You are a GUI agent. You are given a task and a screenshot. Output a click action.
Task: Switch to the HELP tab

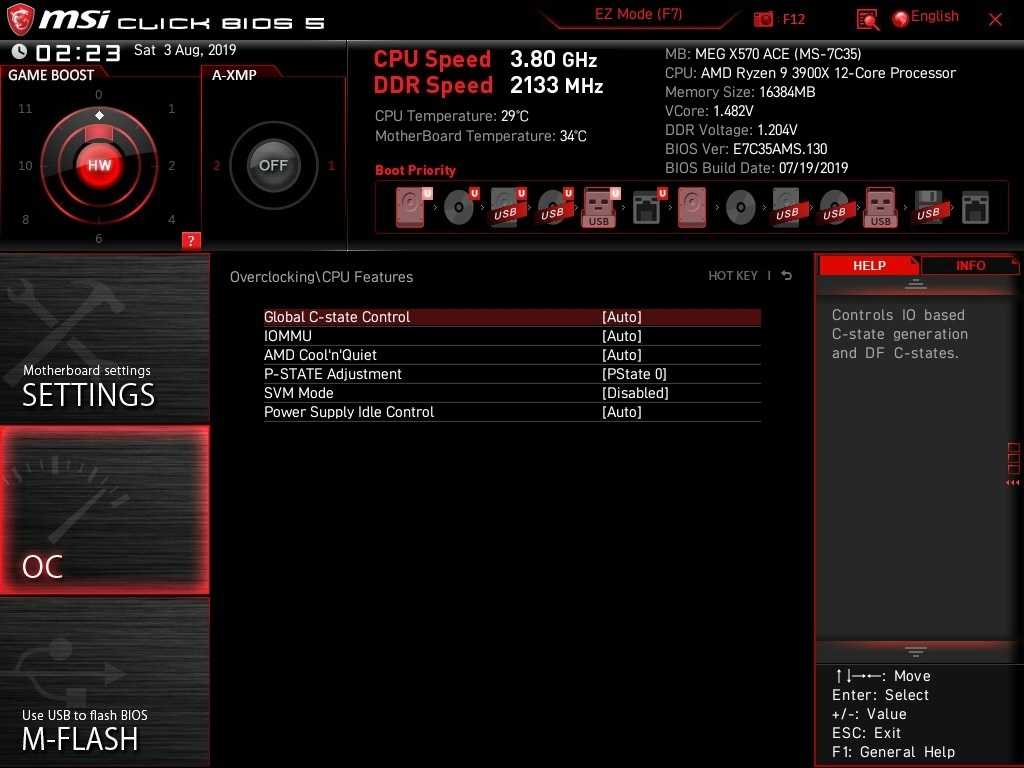tap(868, 266)
